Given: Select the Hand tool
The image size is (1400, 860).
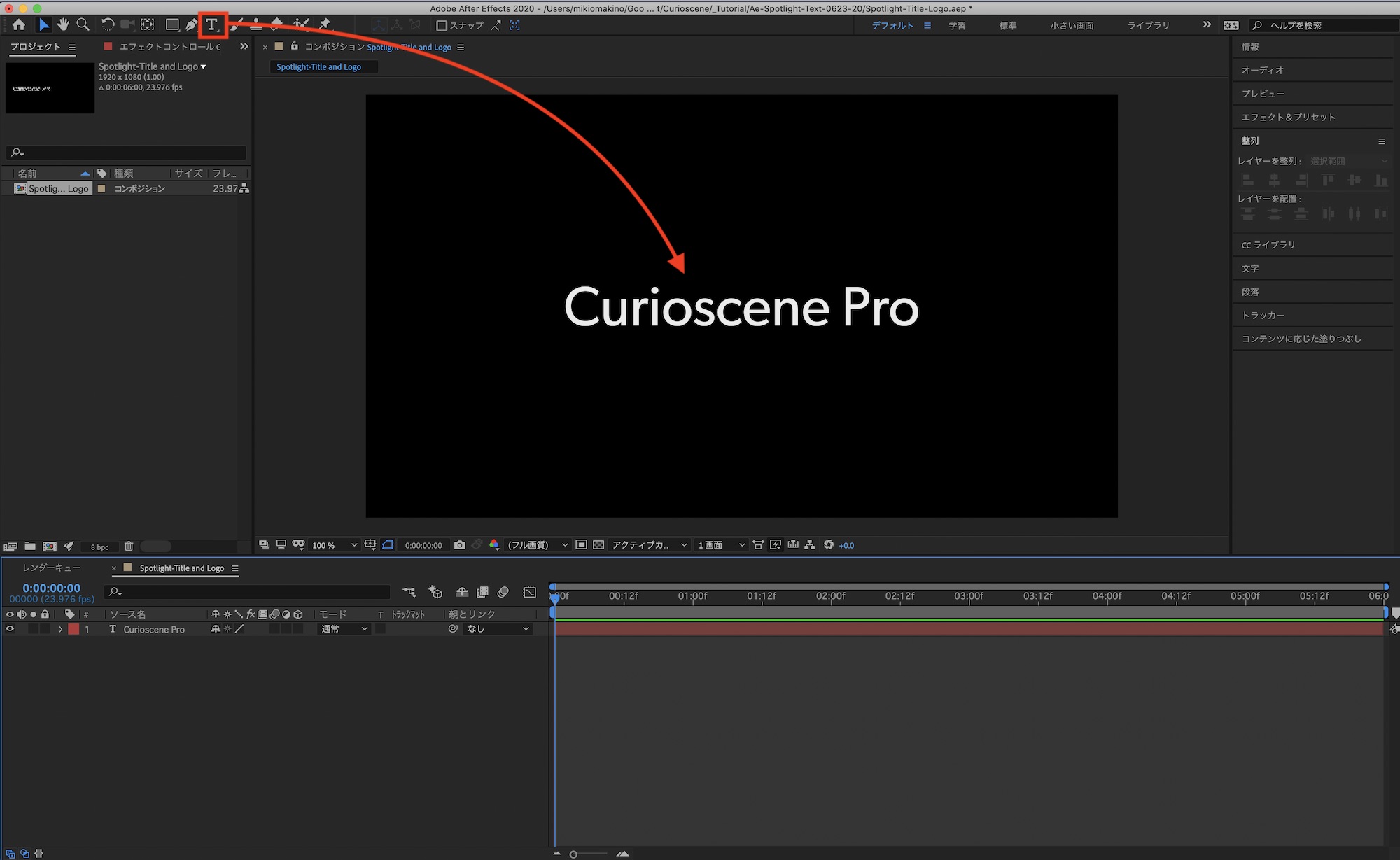Looking at the screenshot, I should pos(63,25).
